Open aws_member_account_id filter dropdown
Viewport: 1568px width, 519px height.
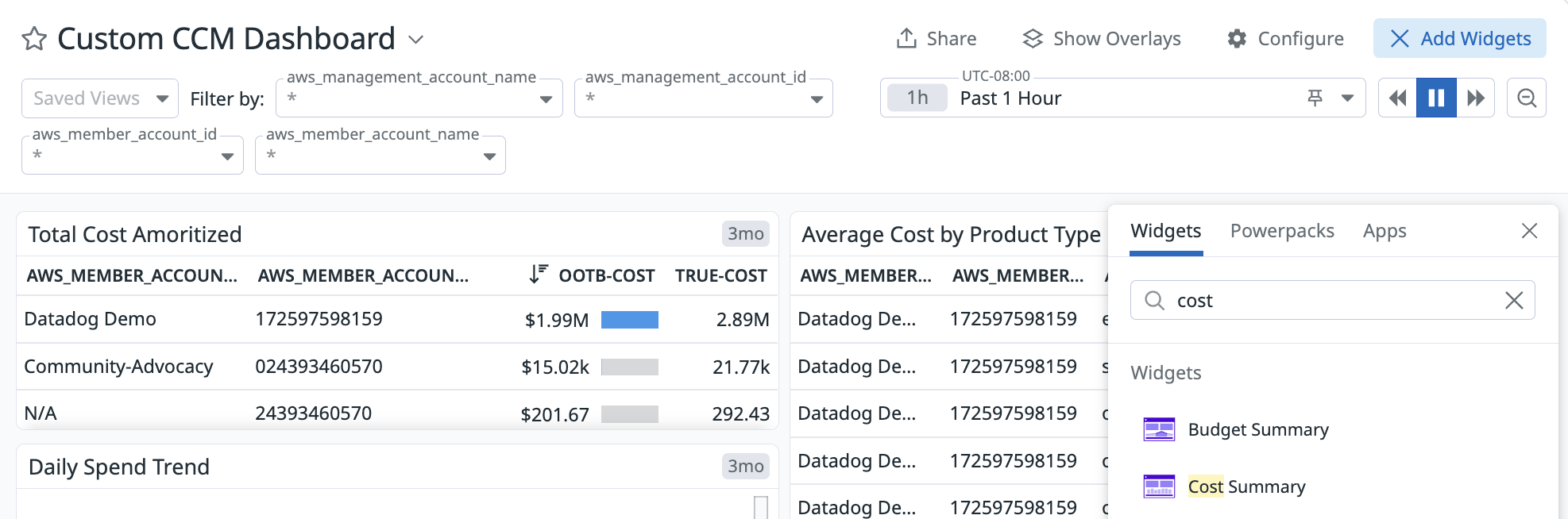(x=132, y=156)
